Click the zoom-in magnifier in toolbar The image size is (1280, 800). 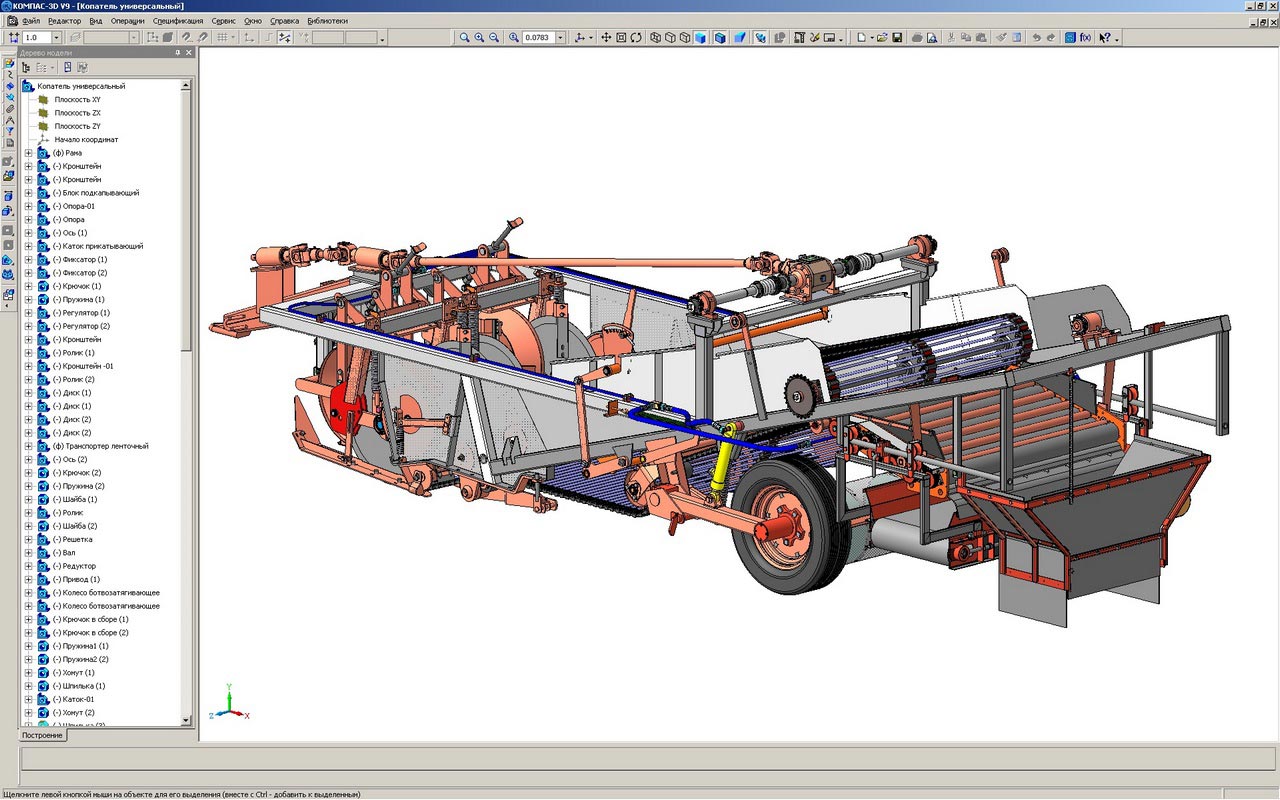tap(479, 38)
